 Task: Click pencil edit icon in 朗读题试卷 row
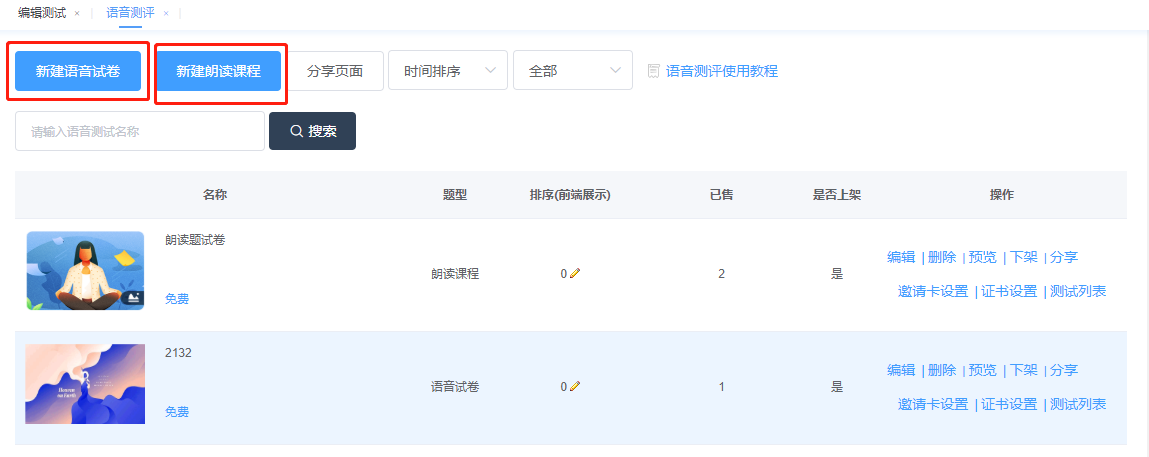tap(575, 274)
